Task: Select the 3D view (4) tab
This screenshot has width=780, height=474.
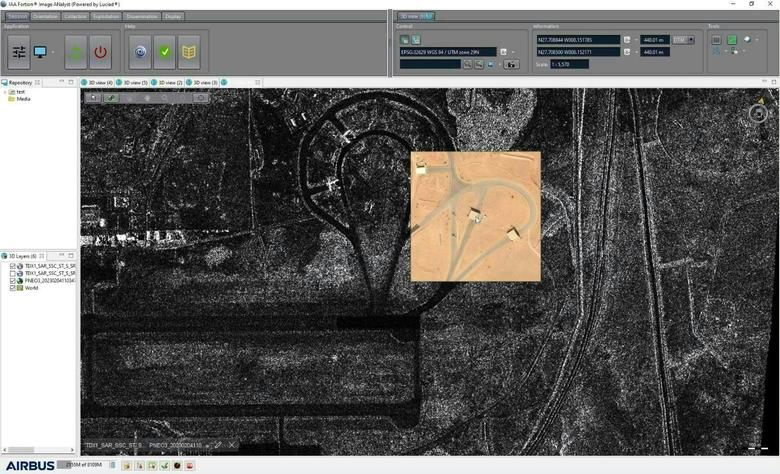Action: [x=100, y=82]
